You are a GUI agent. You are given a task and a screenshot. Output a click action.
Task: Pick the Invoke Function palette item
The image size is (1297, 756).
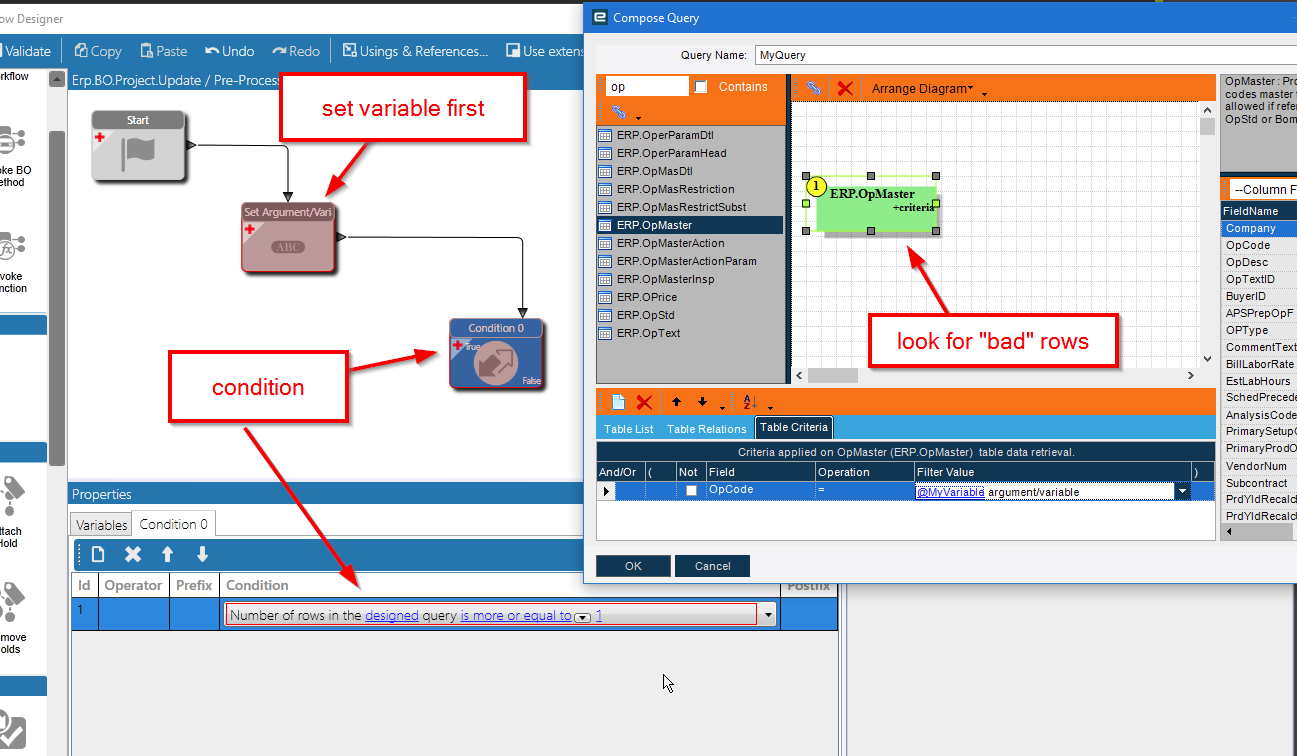click(x=12, y=262)
